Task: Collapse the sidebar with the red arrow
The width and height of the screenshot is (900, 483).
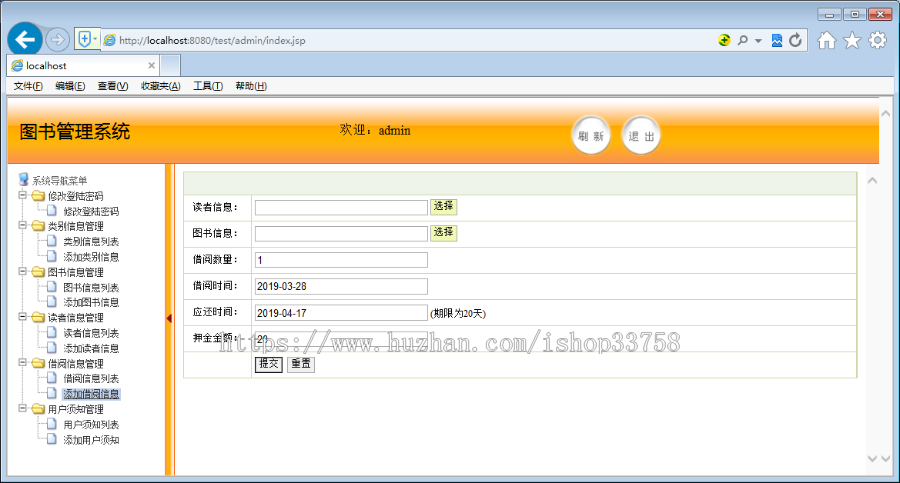Action: [169, 318]
